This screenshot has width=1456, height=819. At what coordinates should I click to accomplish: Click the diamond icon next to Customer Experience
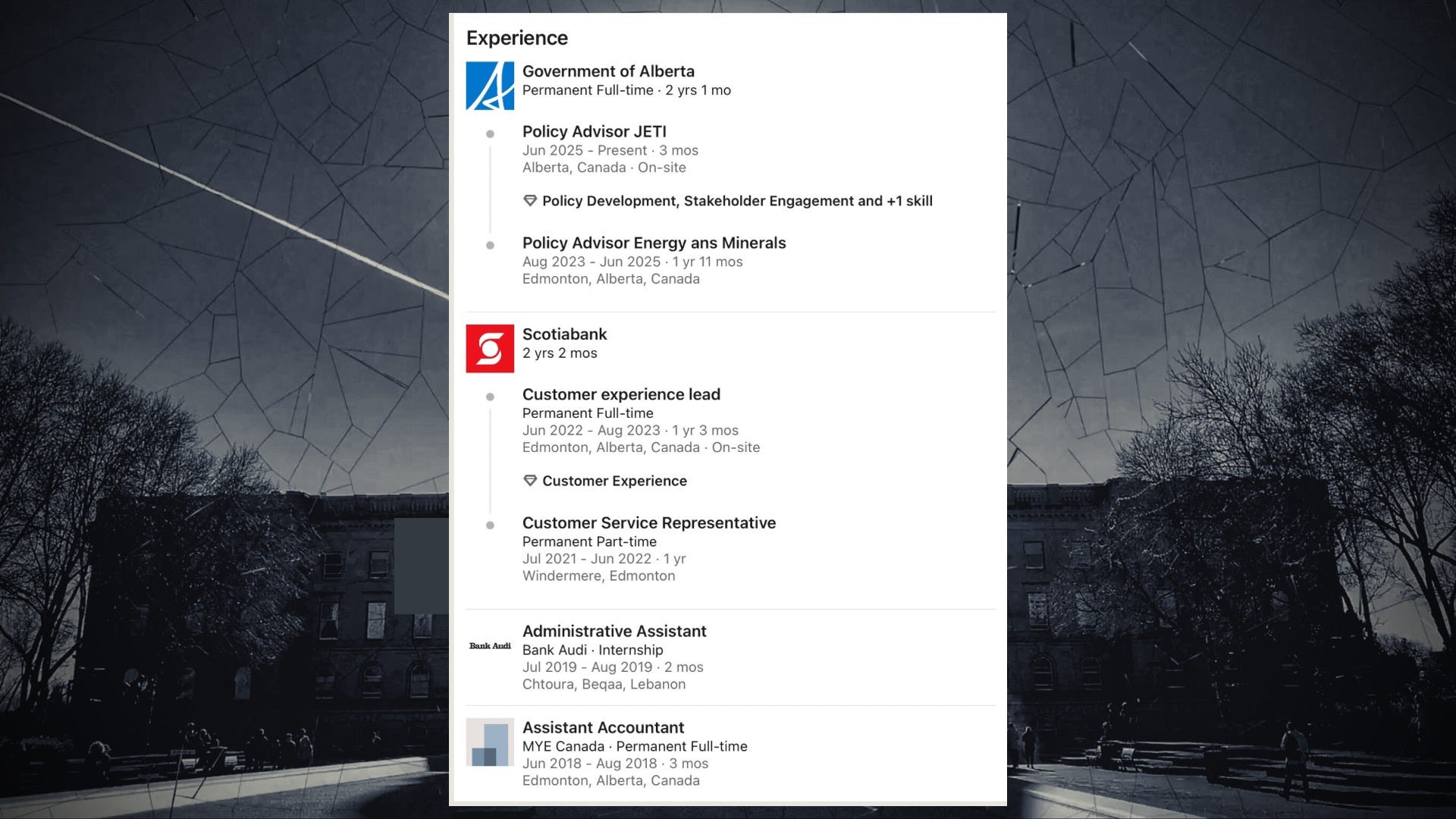coord(530,481)
